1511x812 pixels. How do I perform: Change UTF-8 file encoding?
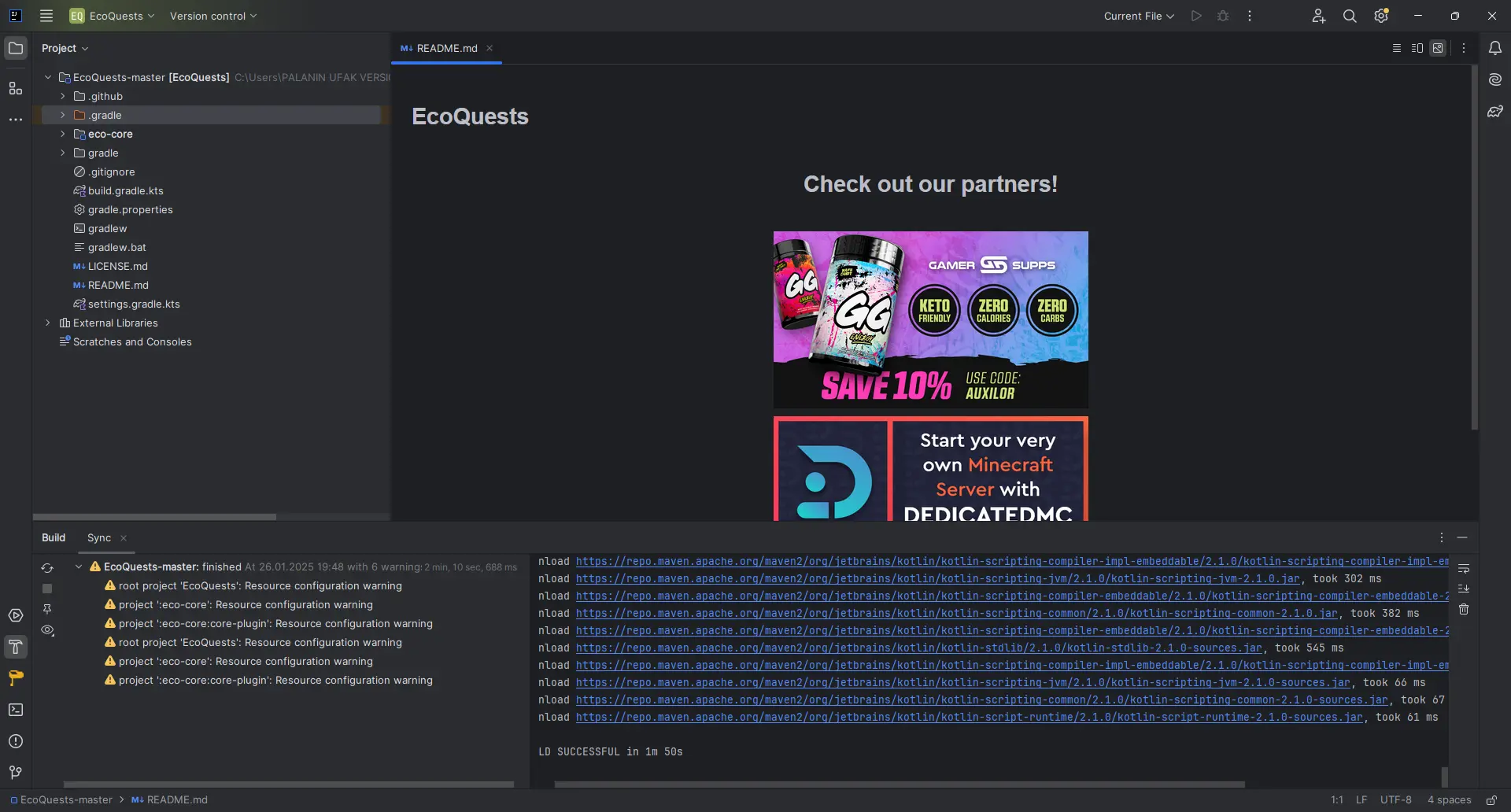[x=1395, y=799]
